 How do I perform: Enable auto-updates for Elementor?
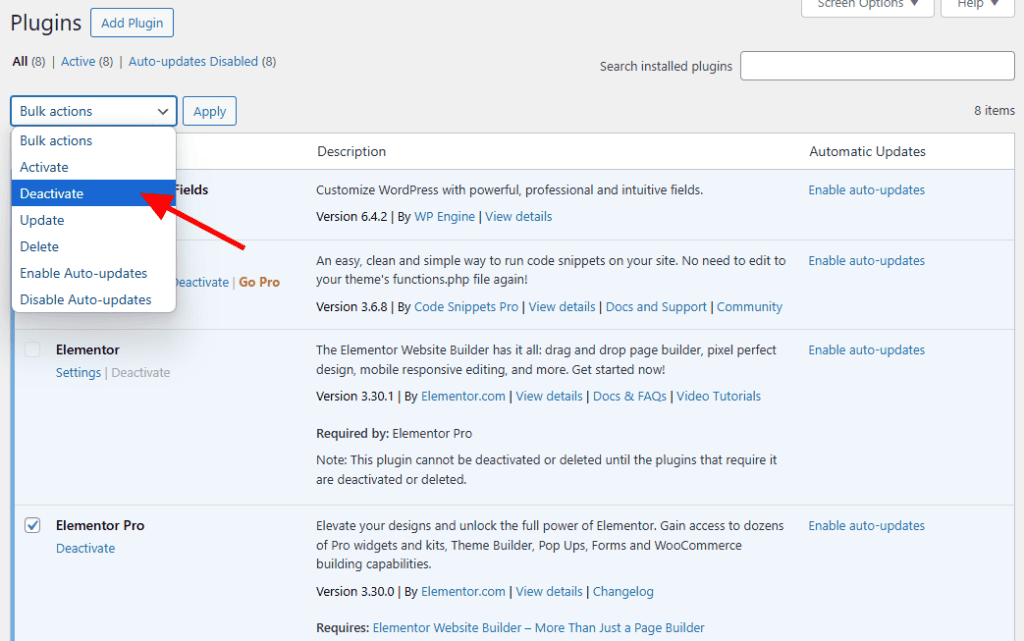coord(867,350)
